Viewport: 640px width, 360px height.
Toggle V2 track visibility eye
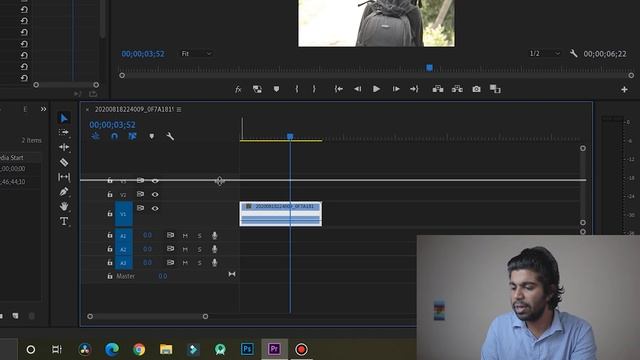155,195
